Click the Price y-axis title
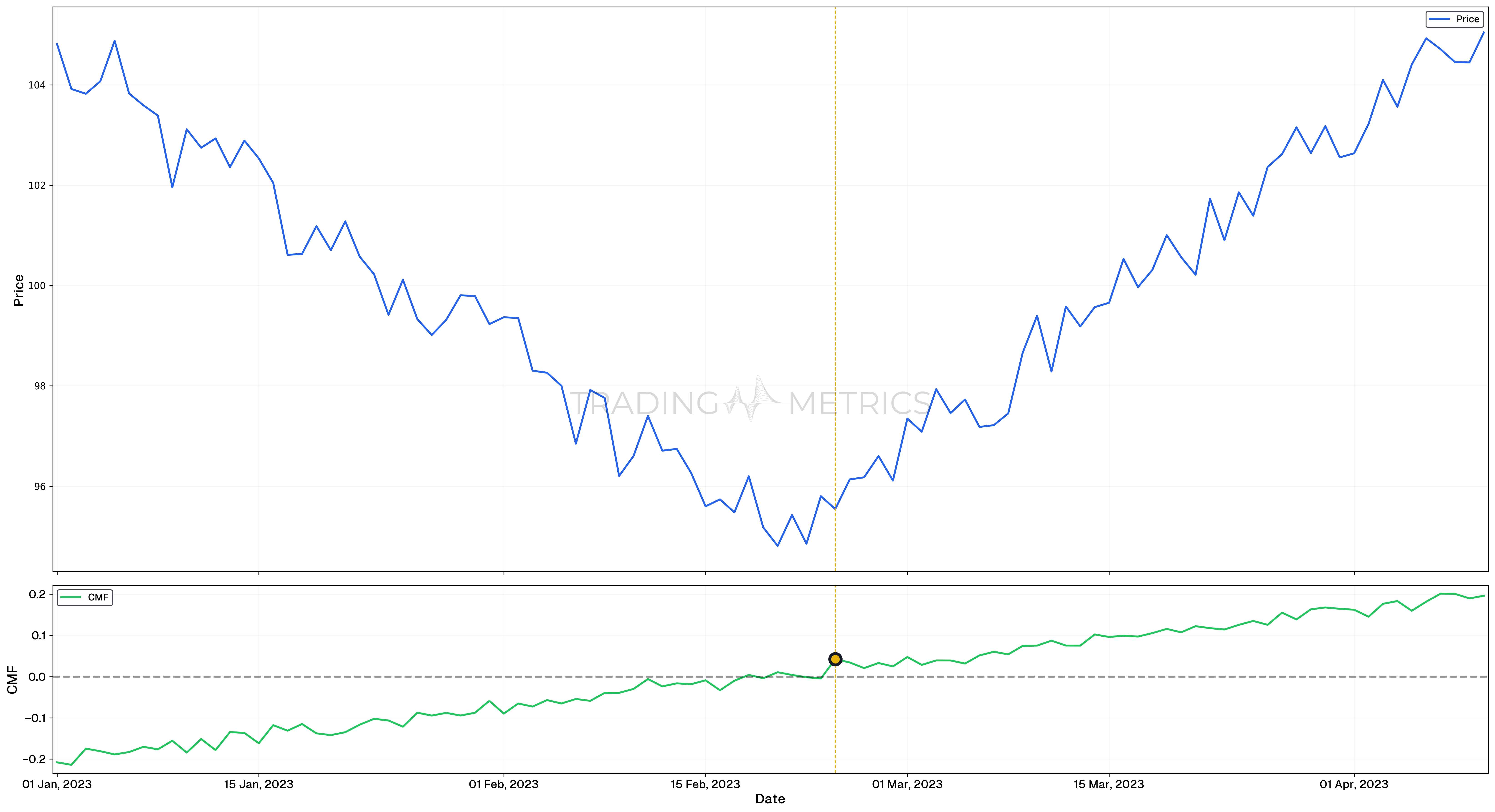1495x812 pixels. [19, 290]
